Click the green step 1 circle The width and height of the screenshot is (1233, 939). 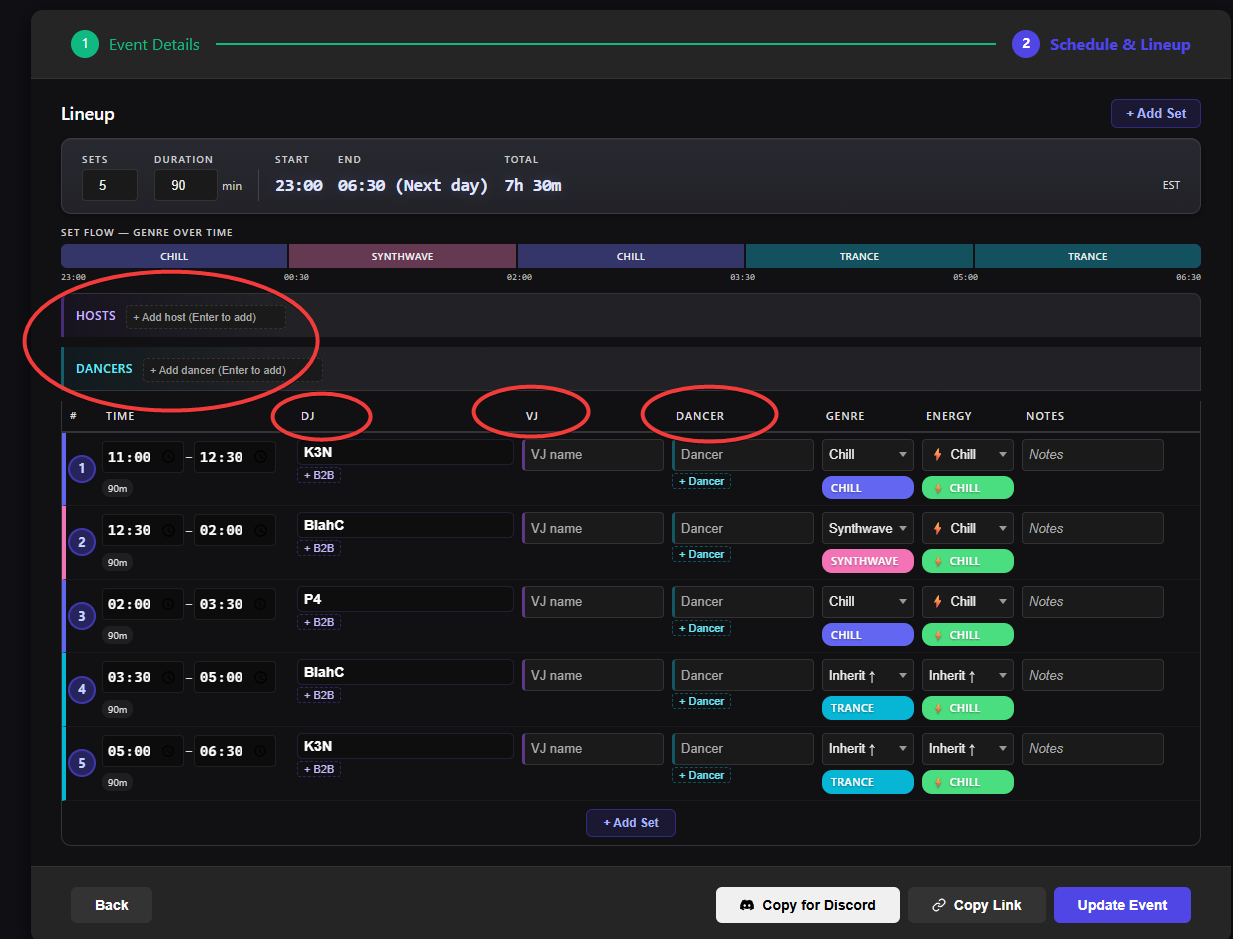pos(85,44)
